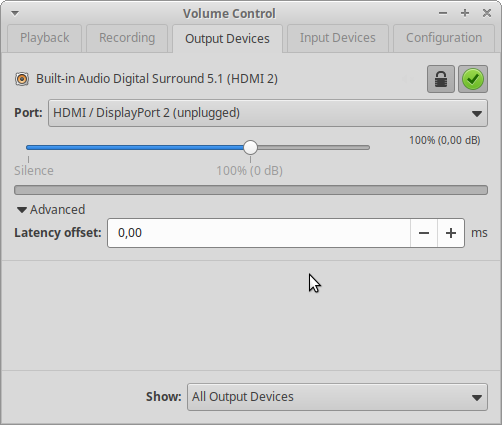Open the Port dropdown for HDMI / DisplayPort 2

(268, 113)
